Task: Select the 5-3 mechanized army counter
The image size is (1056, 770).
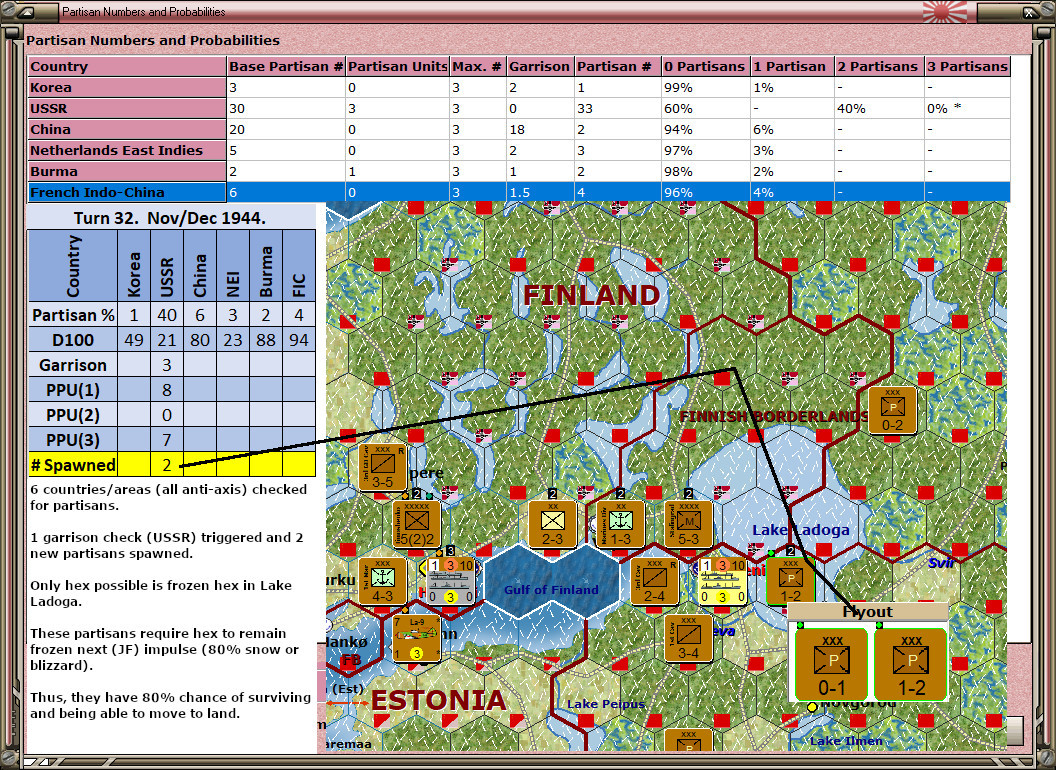Action: point(688,523)
